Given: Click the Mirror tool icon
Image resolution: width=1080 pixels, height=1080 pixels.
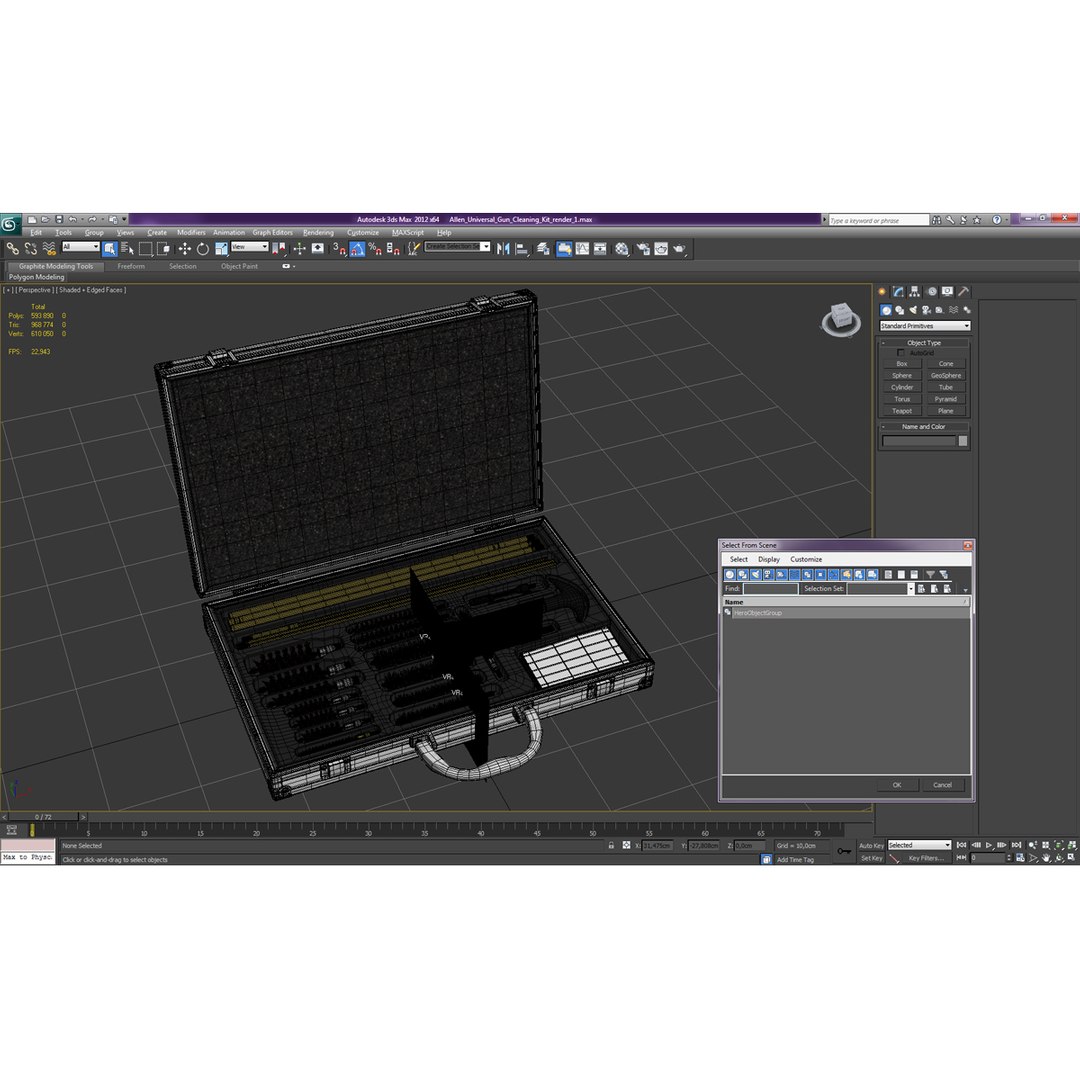Looking at the screenshot, I should (x=503, y=249).
